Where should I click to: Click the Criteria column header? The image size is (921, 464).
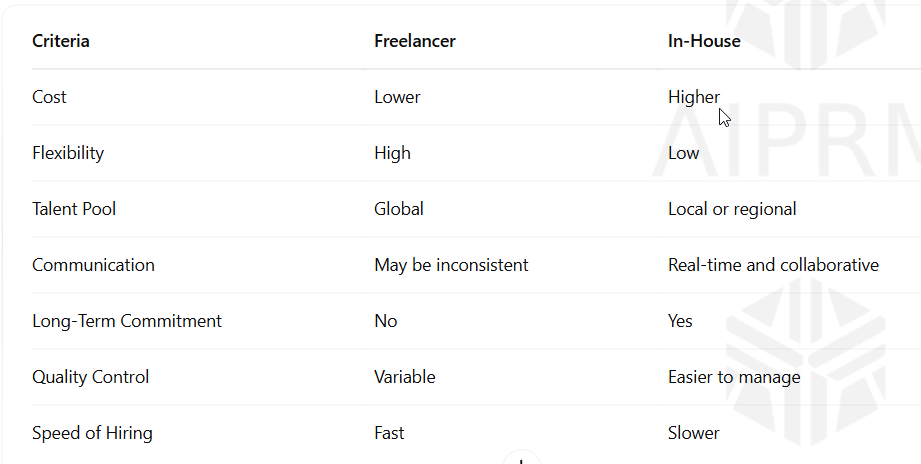(x=60, y=41)
